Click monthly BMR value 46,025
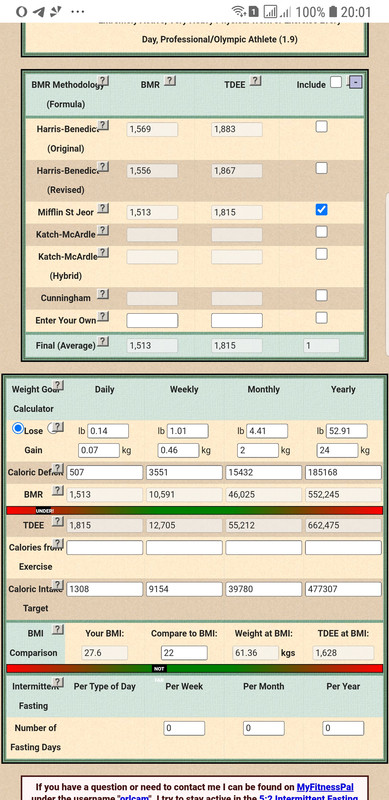Screen dimensions: 389x800 [264, 494]
